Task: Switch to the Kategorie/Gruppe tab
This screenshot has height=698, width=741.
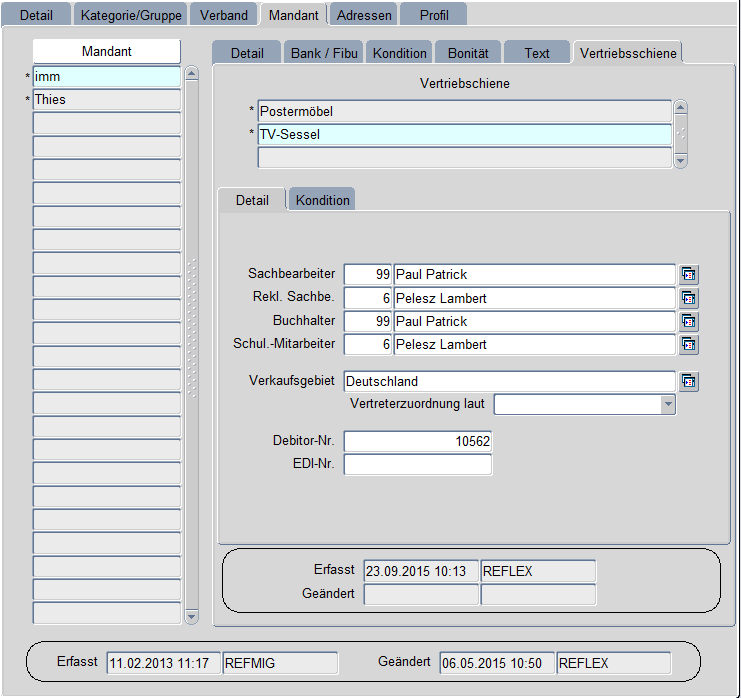Action: (x=132, y=15)
